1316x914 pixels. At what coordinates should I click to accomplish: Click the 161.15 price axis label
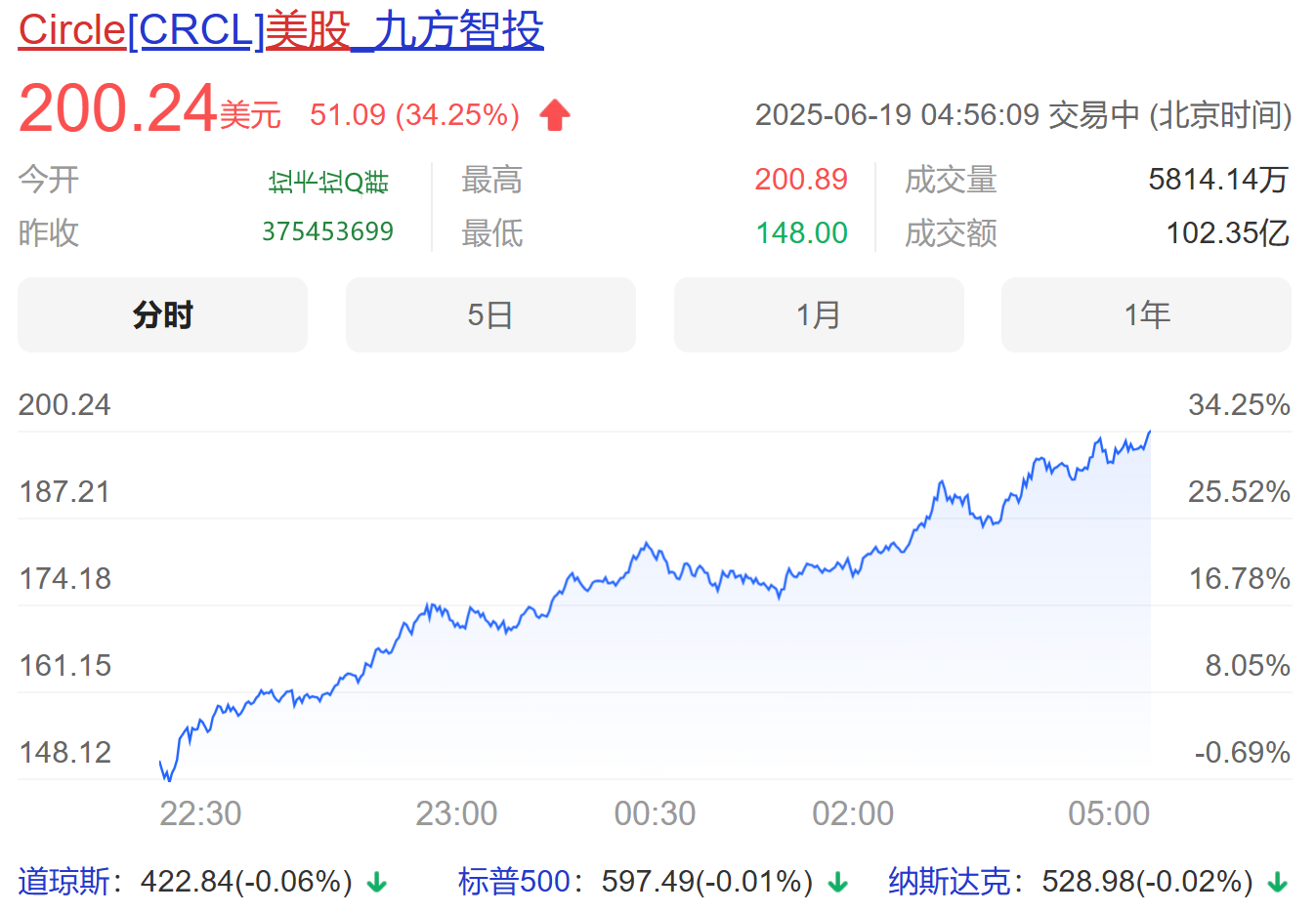64,666
